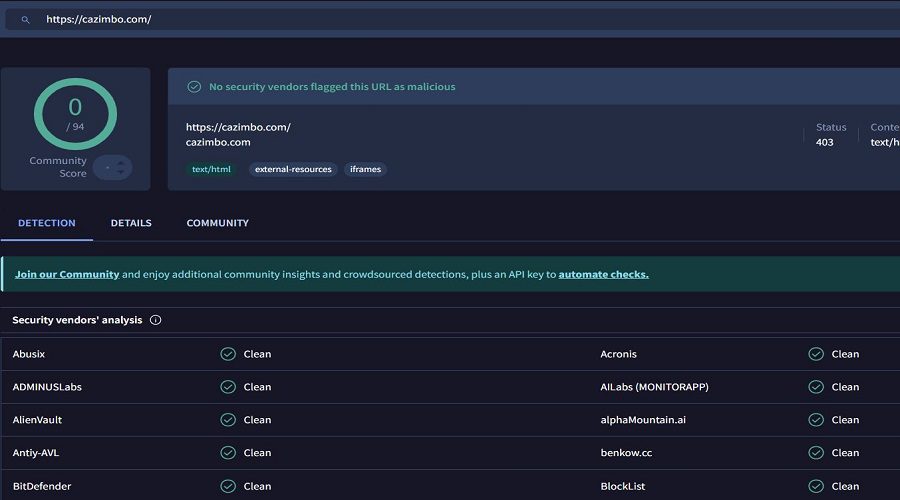
Task: Click the search magnifier icon in URL bar
Action: tap(25, 20)
